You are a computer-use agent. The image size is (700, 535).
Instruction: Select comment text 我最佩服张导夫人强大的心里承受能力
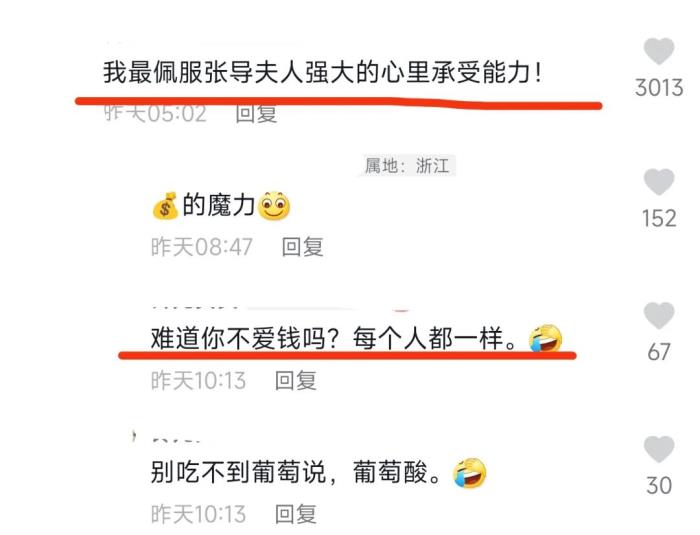click(322, 72)
